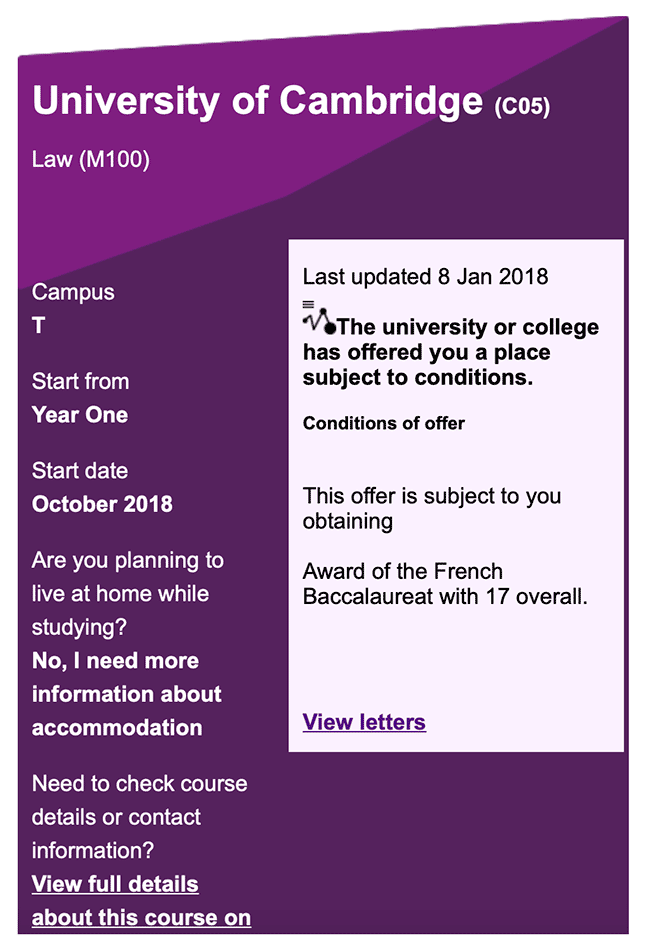Click the Campus label

[x=73, y=292]
